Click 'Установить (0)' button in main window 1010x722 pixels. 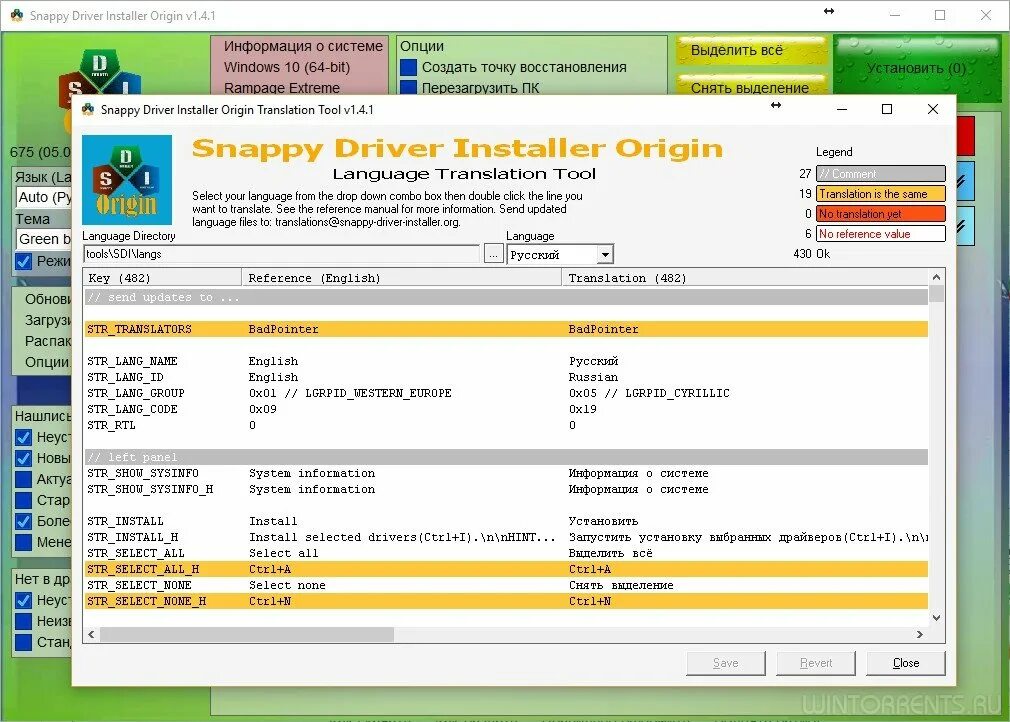(917, 68)
